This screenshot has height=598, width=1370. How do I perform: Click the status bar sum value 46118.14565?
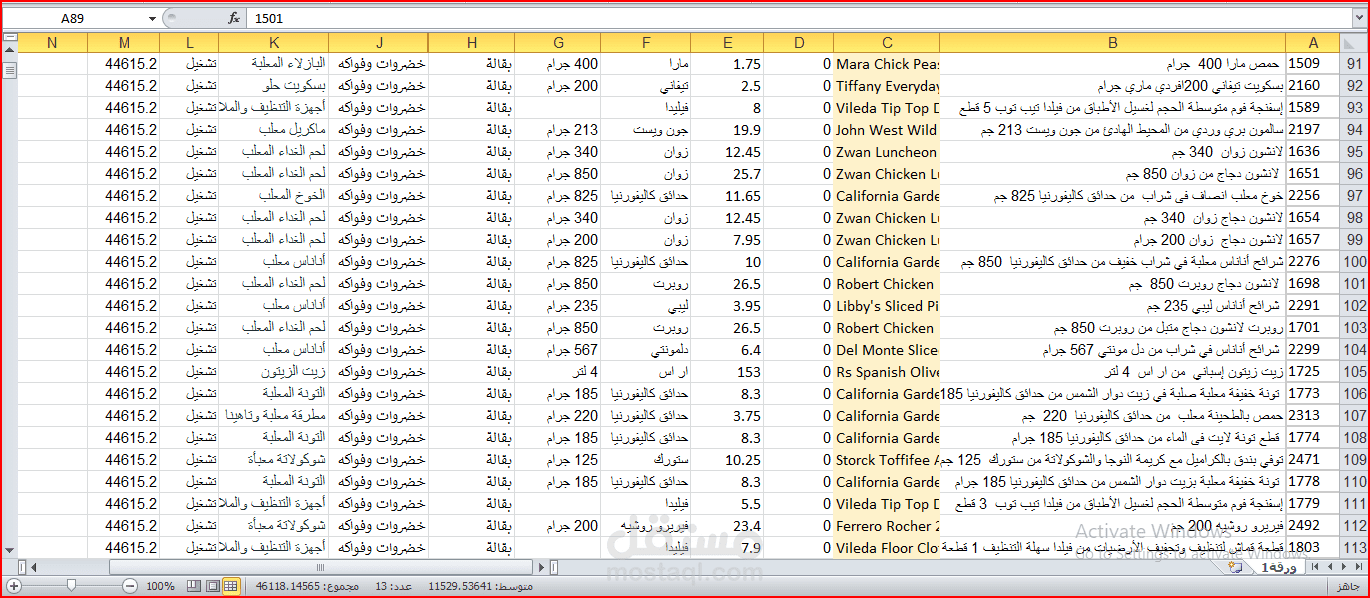[x=288, y=586]
